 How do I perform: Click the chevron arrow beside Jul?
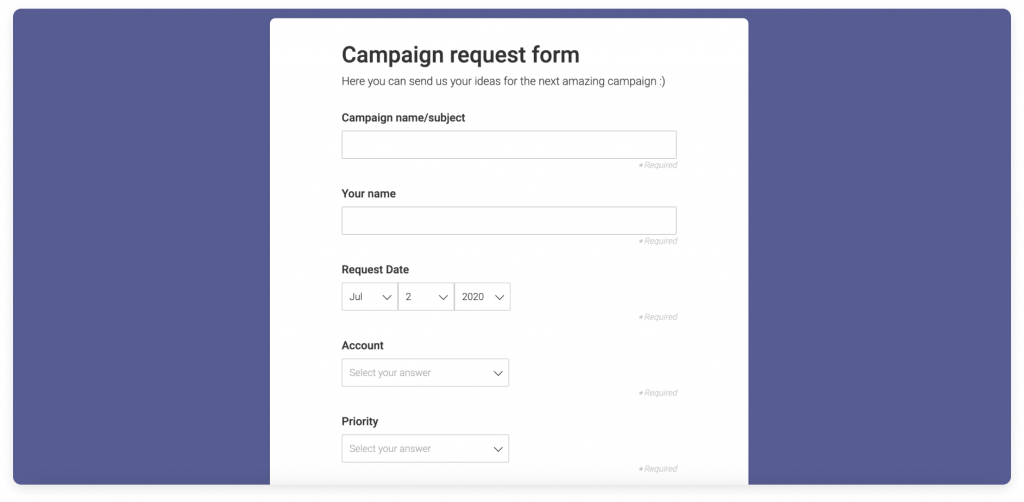click(387, 298)
